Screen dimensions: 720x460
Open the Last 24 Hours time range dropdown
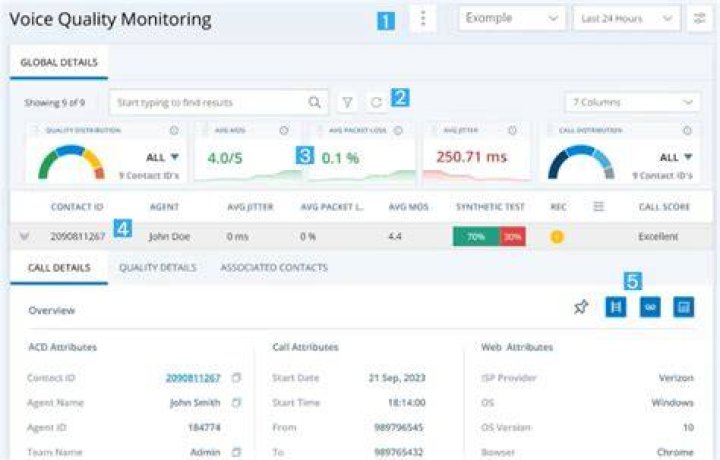(626, 19)
